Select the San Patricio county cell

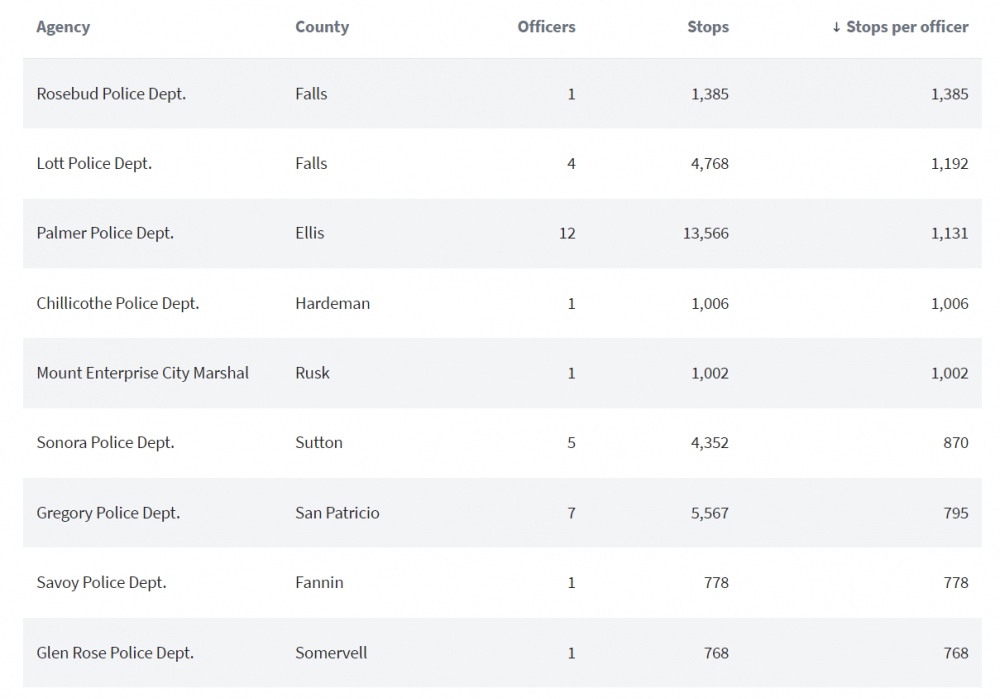(337, 513)
